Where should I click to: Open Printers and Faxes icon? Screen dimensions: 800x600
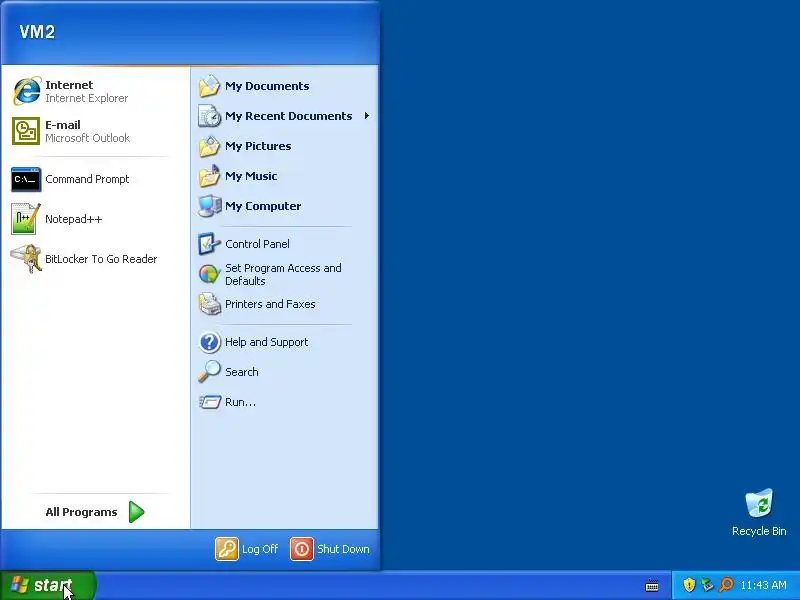pos(209,304)
